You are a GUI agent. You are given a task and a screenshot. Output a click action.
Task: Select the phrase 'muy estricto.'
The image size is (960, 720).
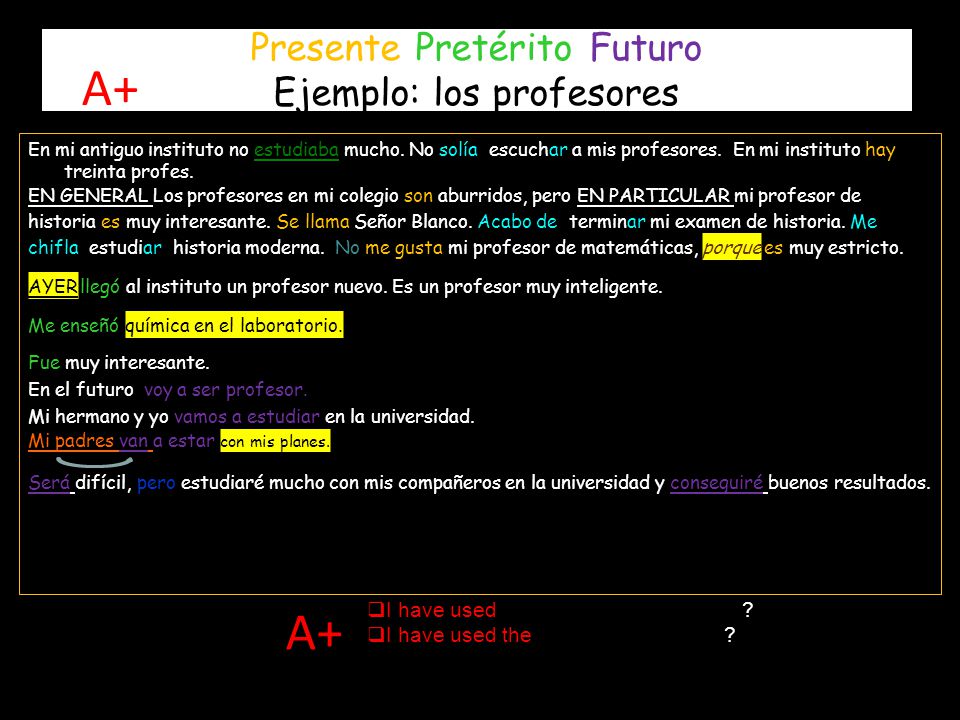(x=846, y=248)
